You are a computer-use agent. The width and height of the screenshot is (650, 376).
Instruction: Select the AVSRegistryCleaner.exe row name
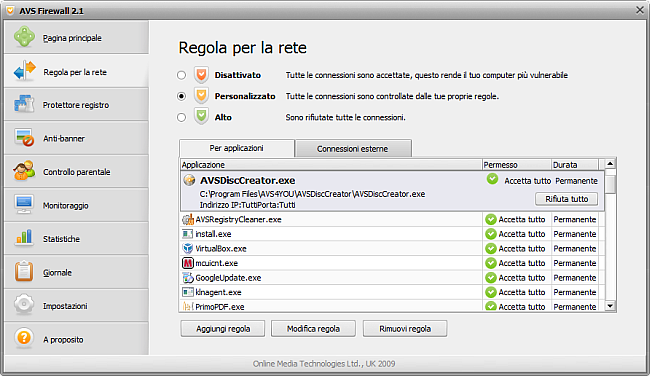[238, 219]
